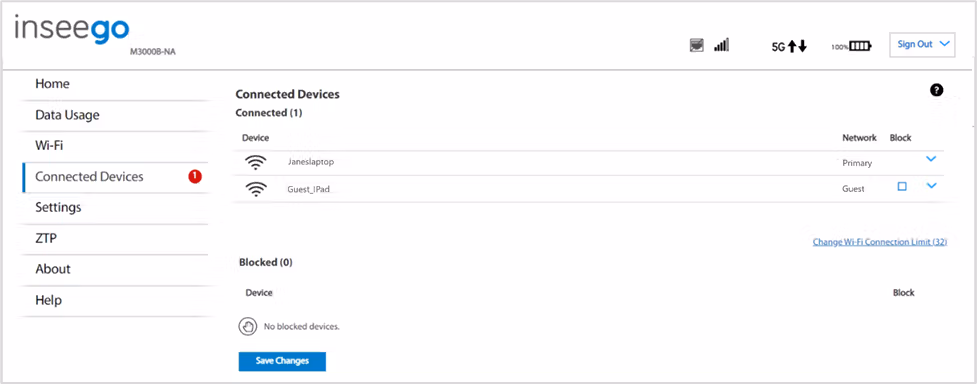This screenshot has height=384, width=977.
Task: Click the no blocked devices hand icon
Action: pyautogui.click(x=248, y=326)
